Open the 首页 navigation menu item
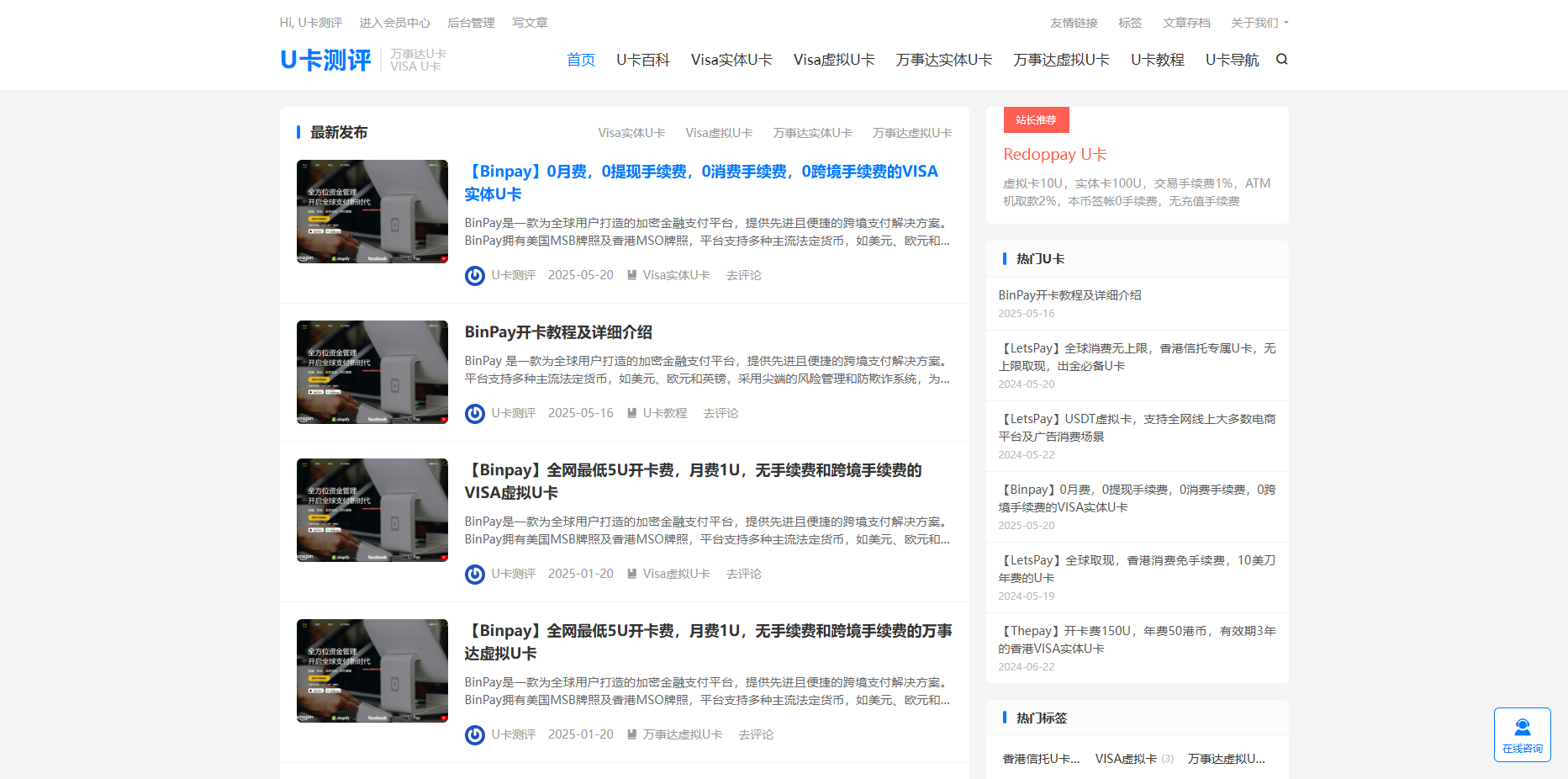 click(580, 60)
